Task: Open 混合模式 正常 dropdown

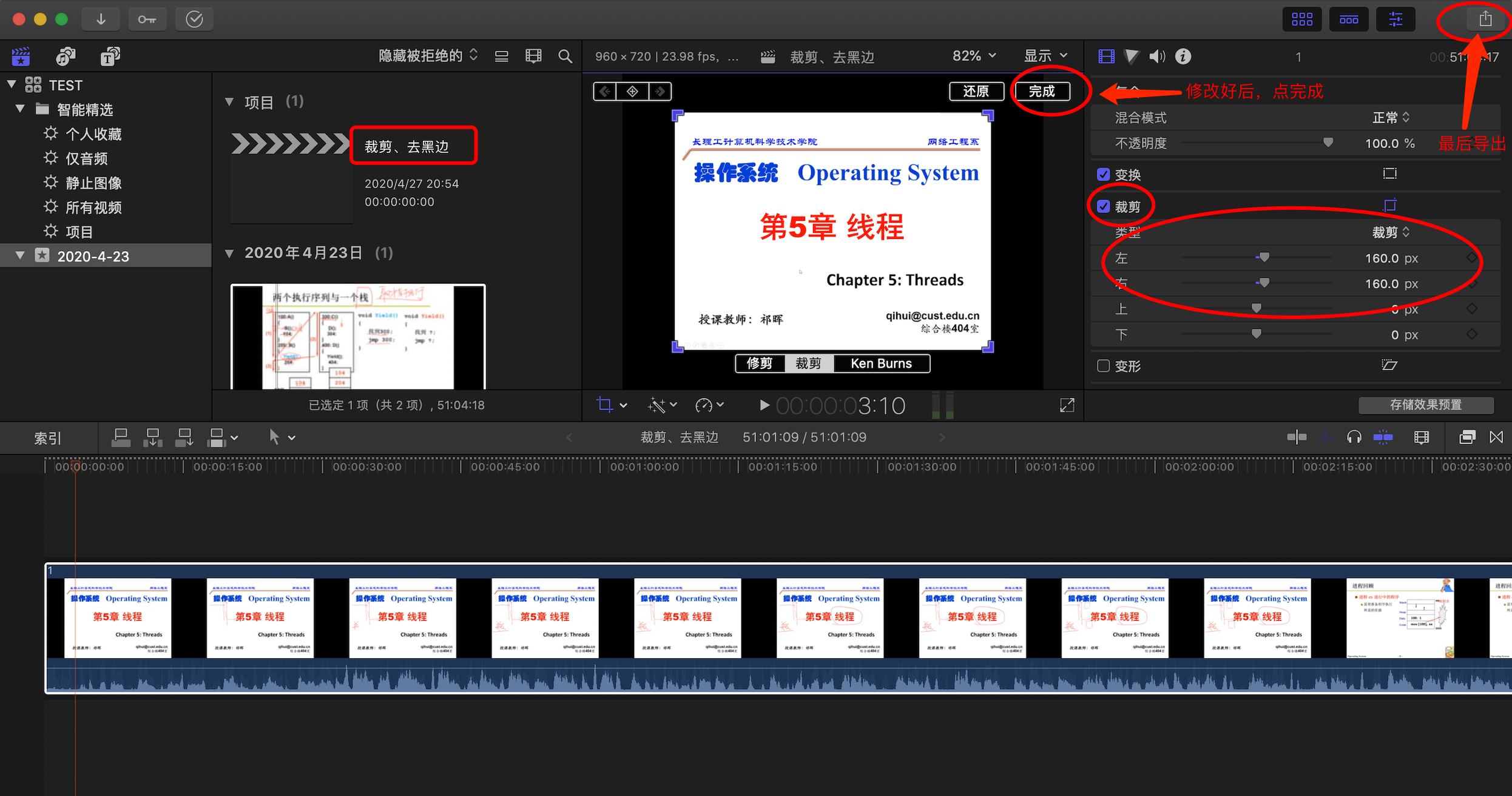Action: pyautogui.click(x=1391, y=118)
